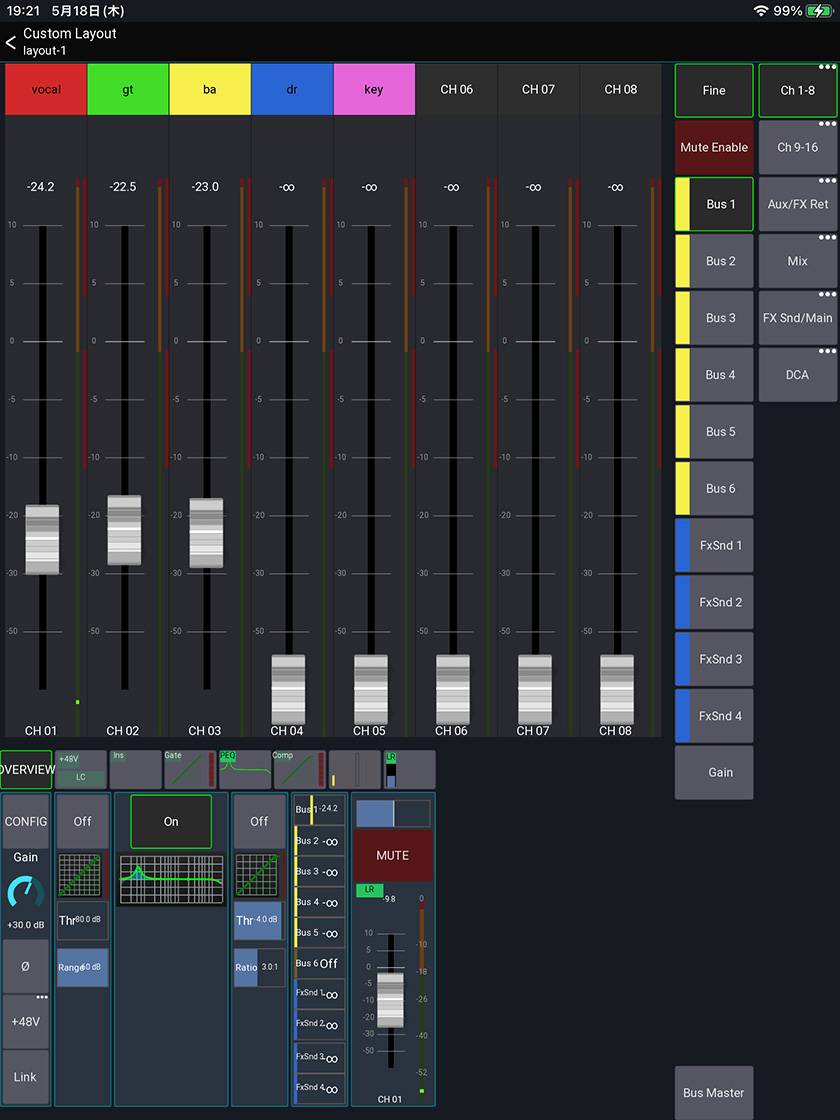
Task: Toggle the +48V phantom power button
Action: coord(25,1022)
